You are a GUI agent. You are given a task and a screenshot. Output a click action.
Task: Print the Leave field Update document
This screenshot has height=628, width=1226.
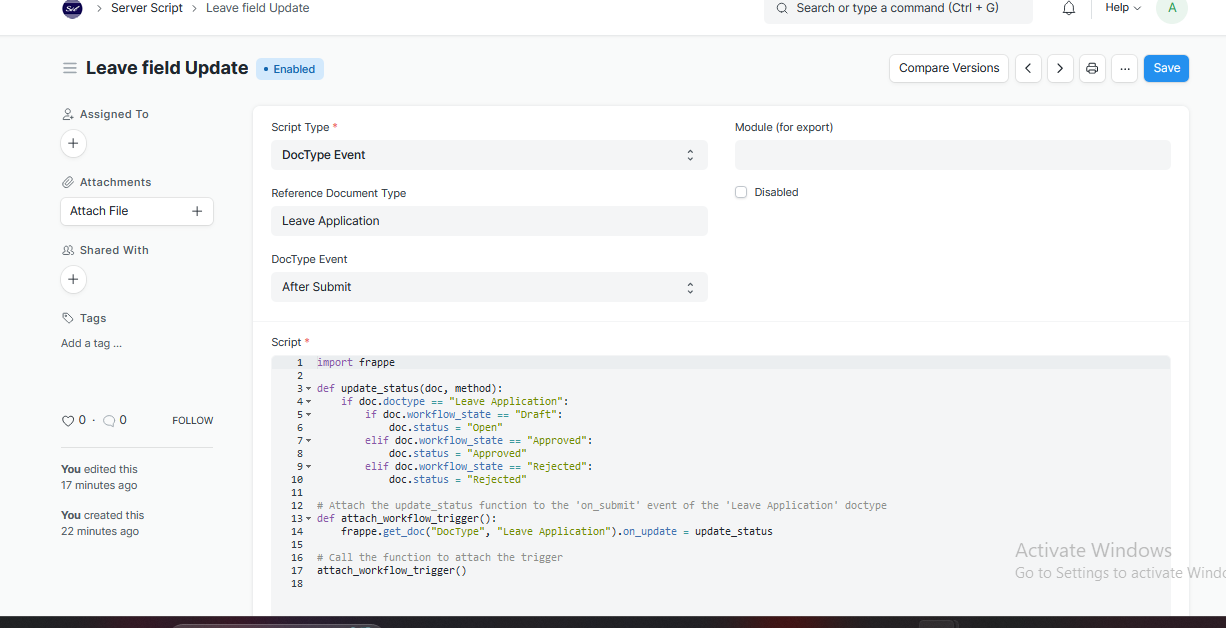pos(1092,68)
